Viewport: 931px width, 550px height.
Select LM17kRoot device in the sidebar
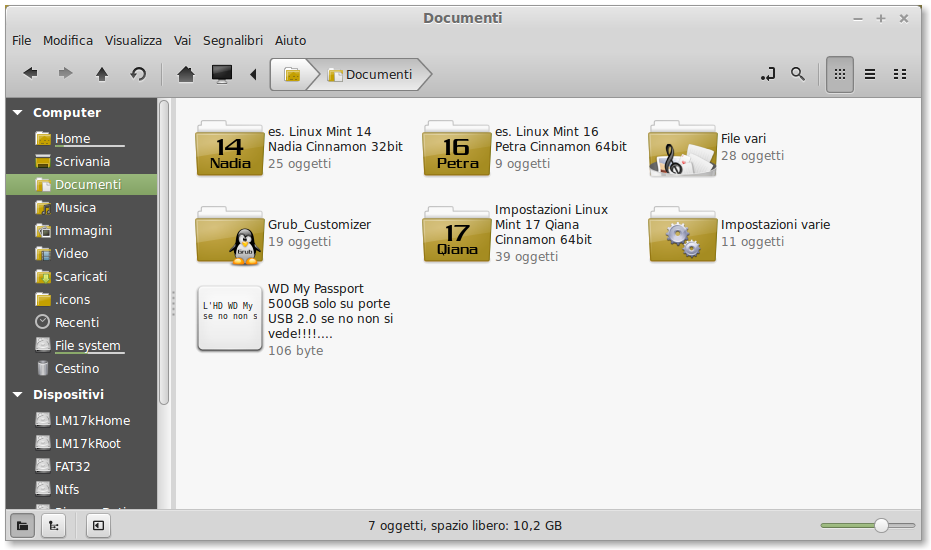pyautogui.click(x=81, y=444)
